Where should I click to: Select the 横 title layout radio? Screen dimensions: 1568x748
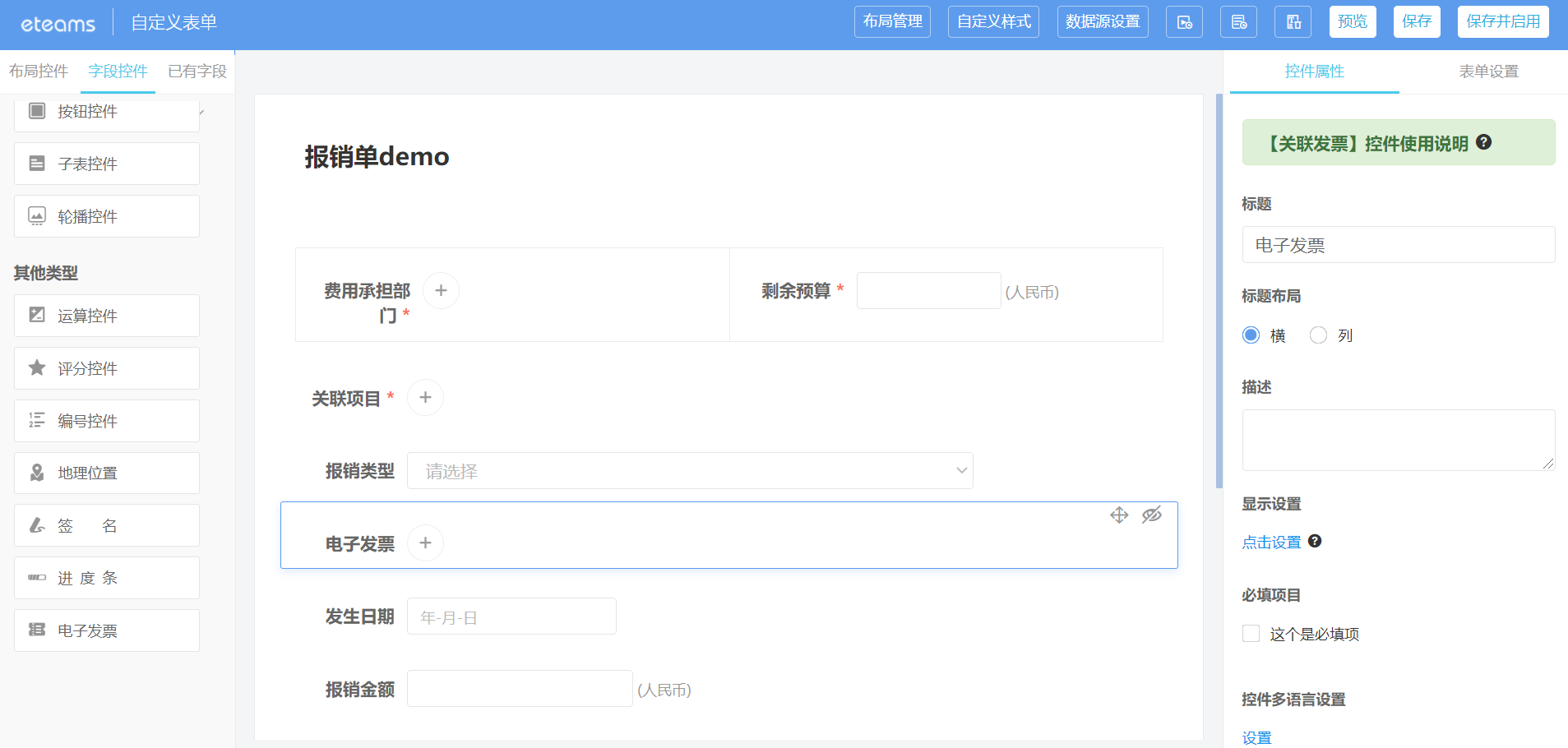1251,335
